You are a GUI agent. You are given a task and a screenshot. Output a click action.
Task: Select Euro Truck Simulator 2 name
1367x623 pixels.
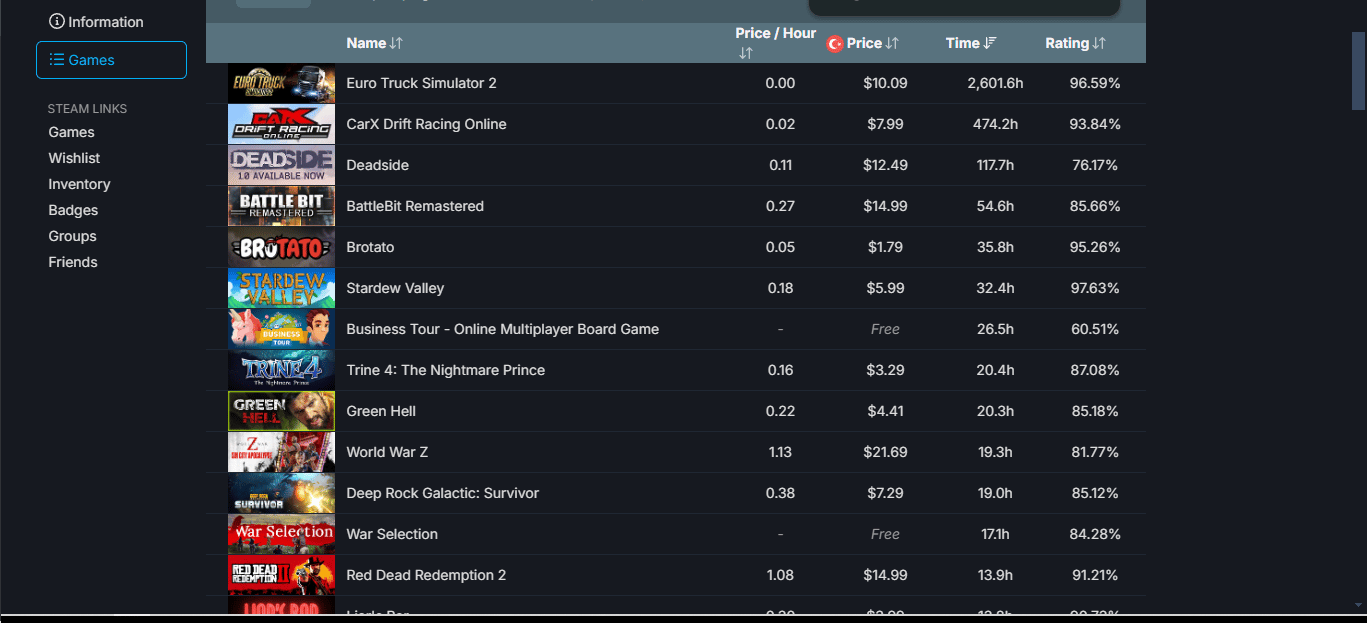421,83
